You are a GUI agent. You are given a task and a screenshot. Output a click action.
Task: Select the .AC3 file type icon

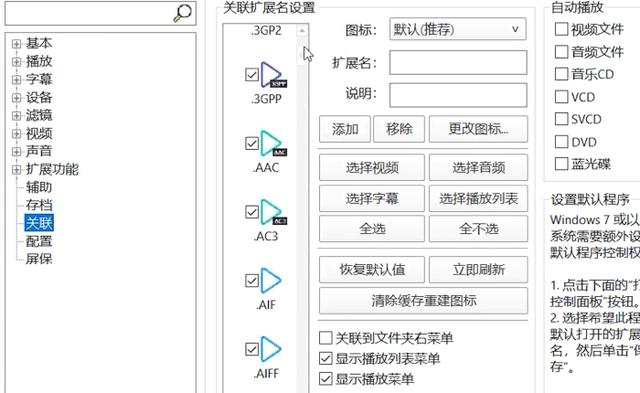coord(273,212)
